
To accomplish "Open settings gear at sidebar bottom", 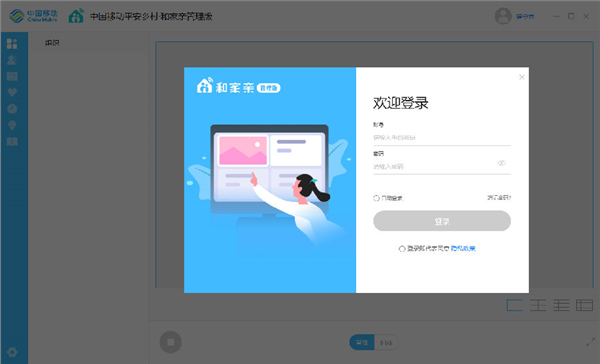I will [12, 352].
